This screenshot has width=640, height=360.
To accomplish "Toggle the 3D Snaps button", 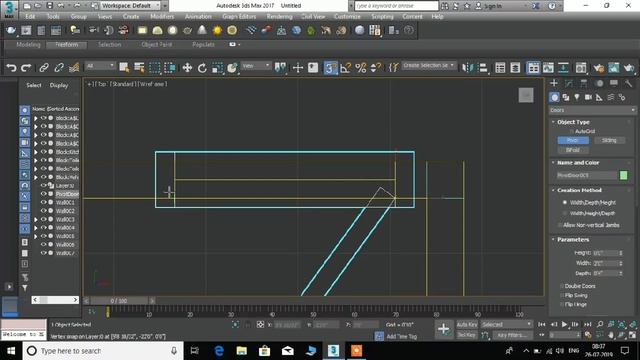I will point(330,68).
